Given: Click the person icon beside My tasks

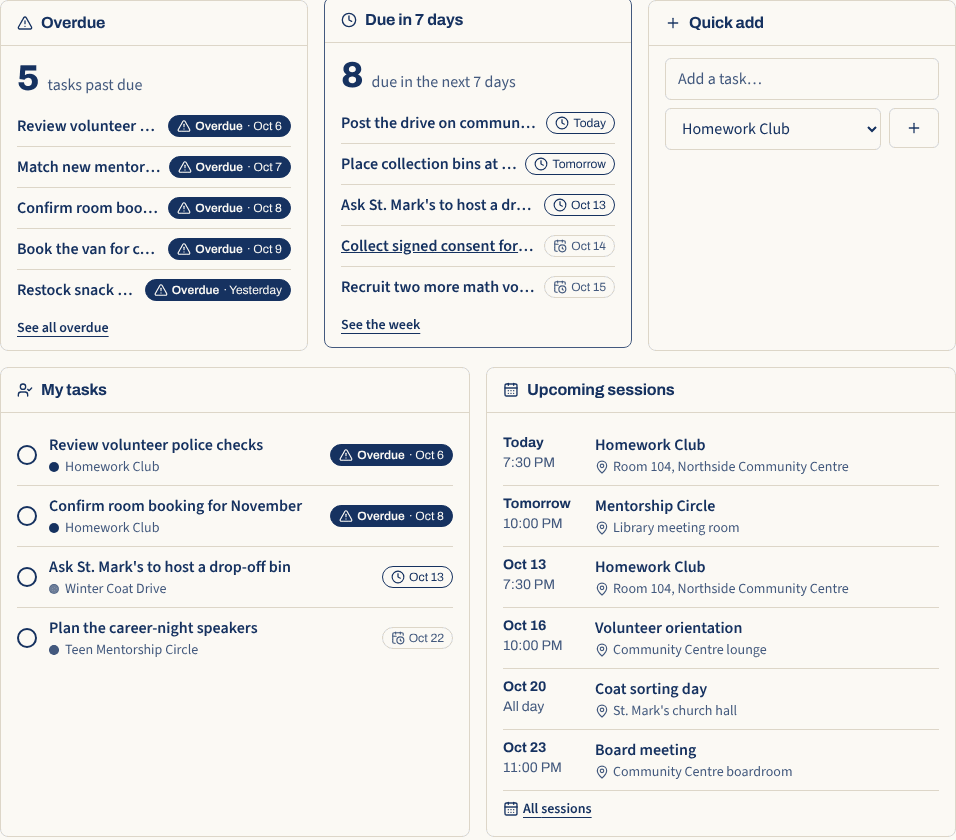Looking at the screenshot, I should [25, 390].
